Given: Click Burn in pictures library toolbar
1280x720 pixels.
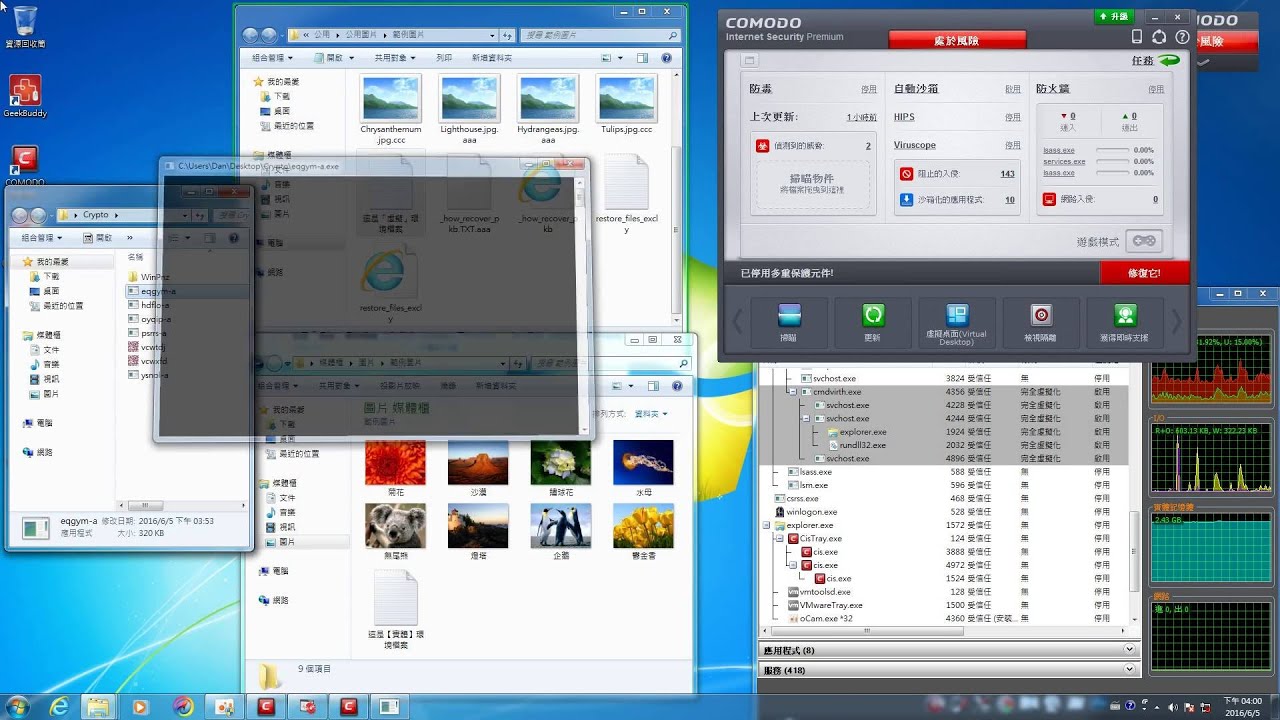Looking at the screenshot, I should pos(448,385).
